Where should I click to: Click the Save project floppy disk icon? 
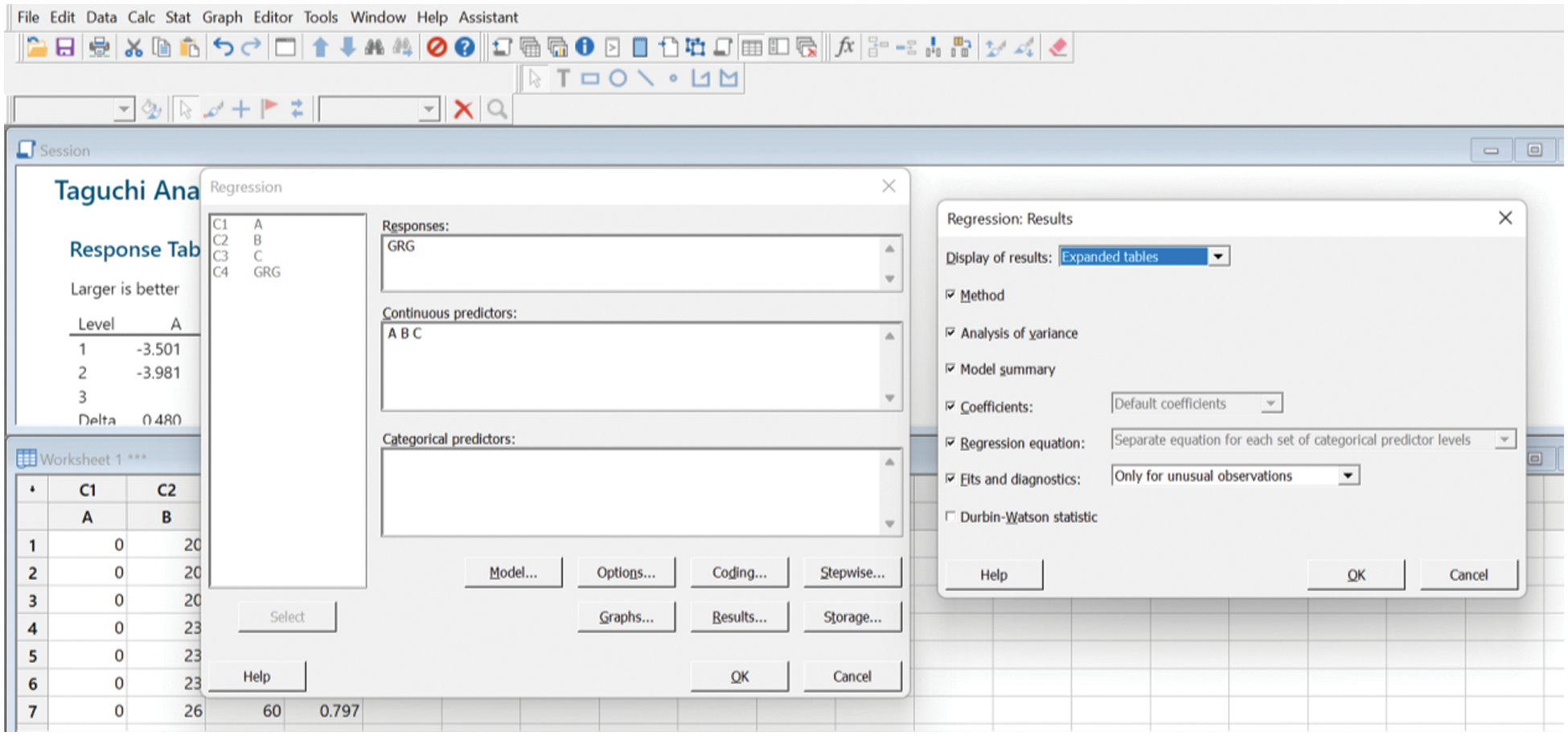pos(65,47)
